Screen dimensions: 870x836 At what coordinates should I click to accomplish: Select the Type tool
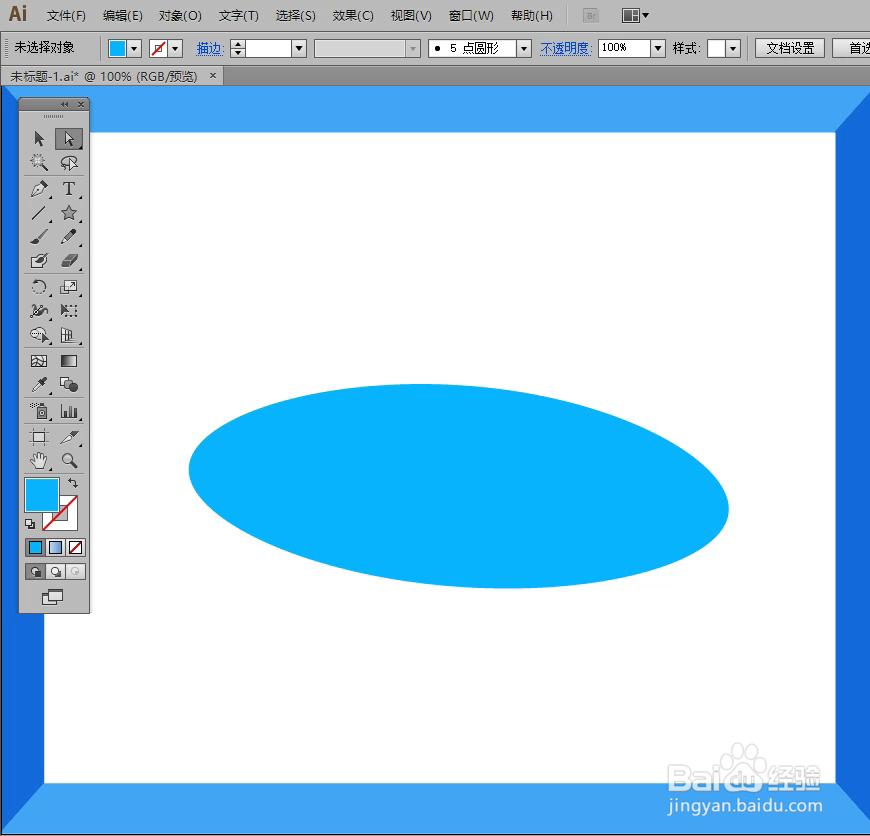69,189
